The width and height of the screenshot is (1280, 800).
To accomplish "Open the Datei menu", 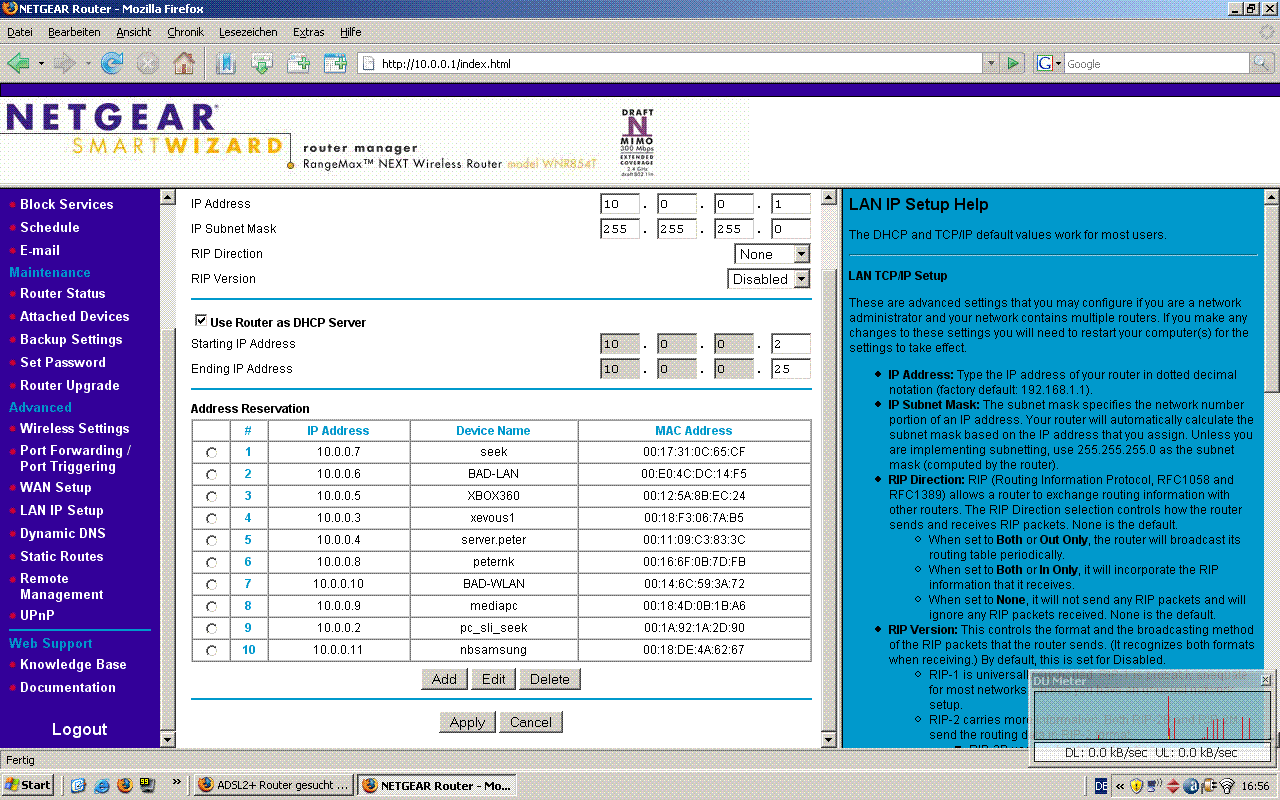I will click(19, 32).
